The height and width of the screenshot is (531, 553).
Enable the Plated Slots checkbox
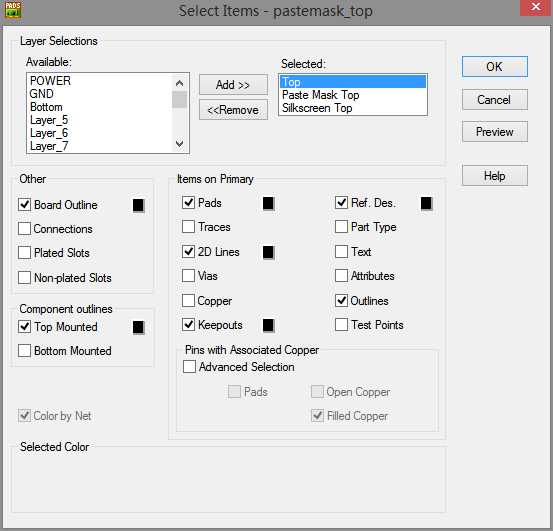pyautogui.click(x=24, y=252)
